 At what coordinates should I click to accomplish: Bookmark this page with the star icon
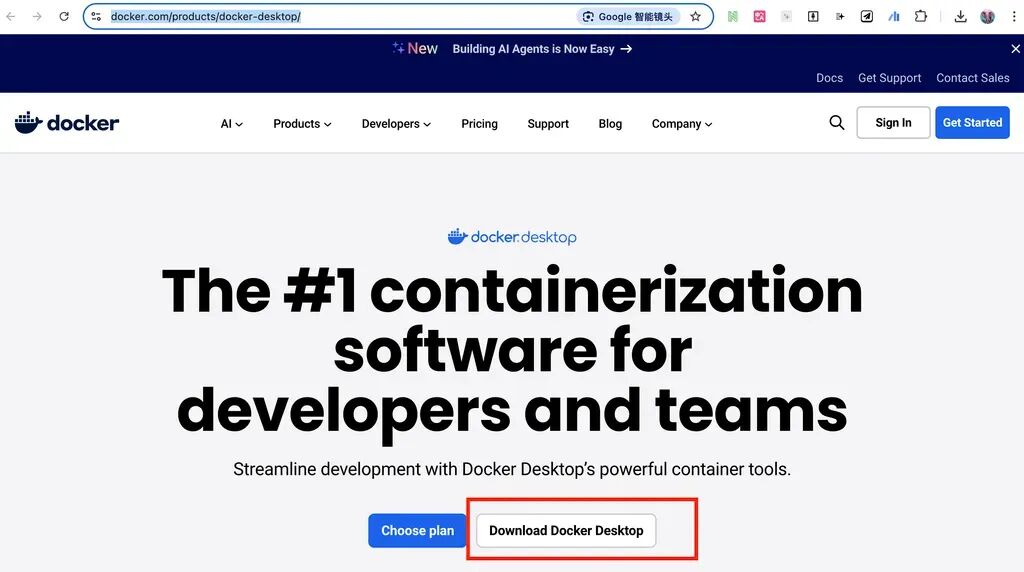(x=696, y=16)
